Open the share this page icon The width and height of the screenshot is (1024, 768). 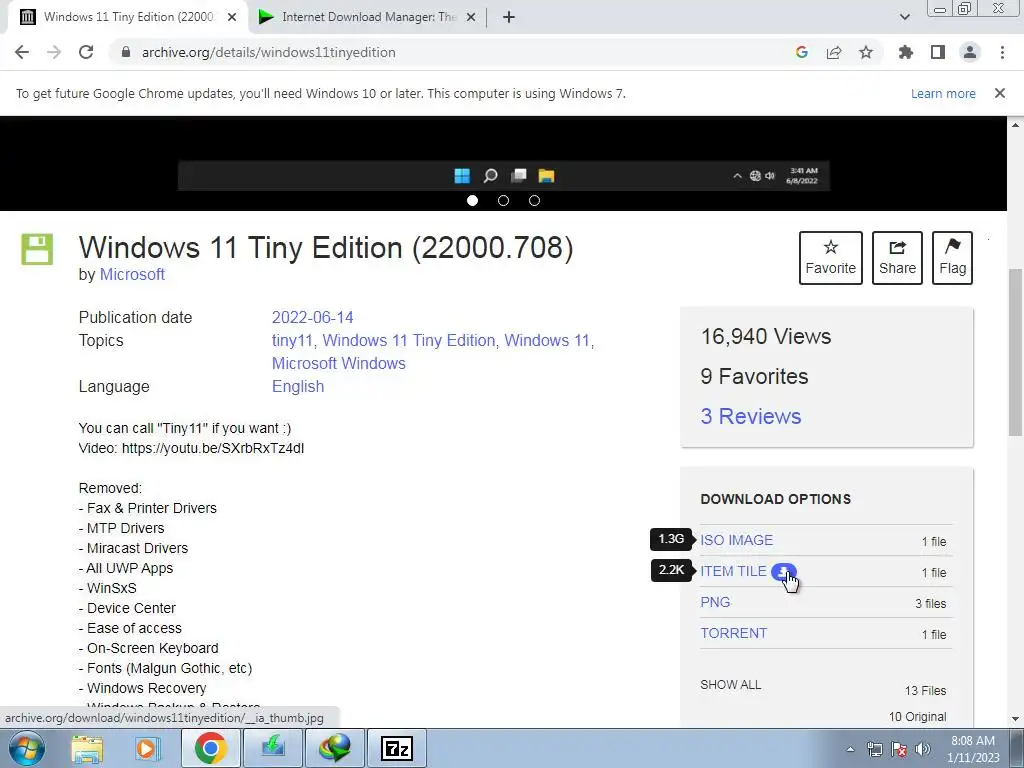[834, 52]
